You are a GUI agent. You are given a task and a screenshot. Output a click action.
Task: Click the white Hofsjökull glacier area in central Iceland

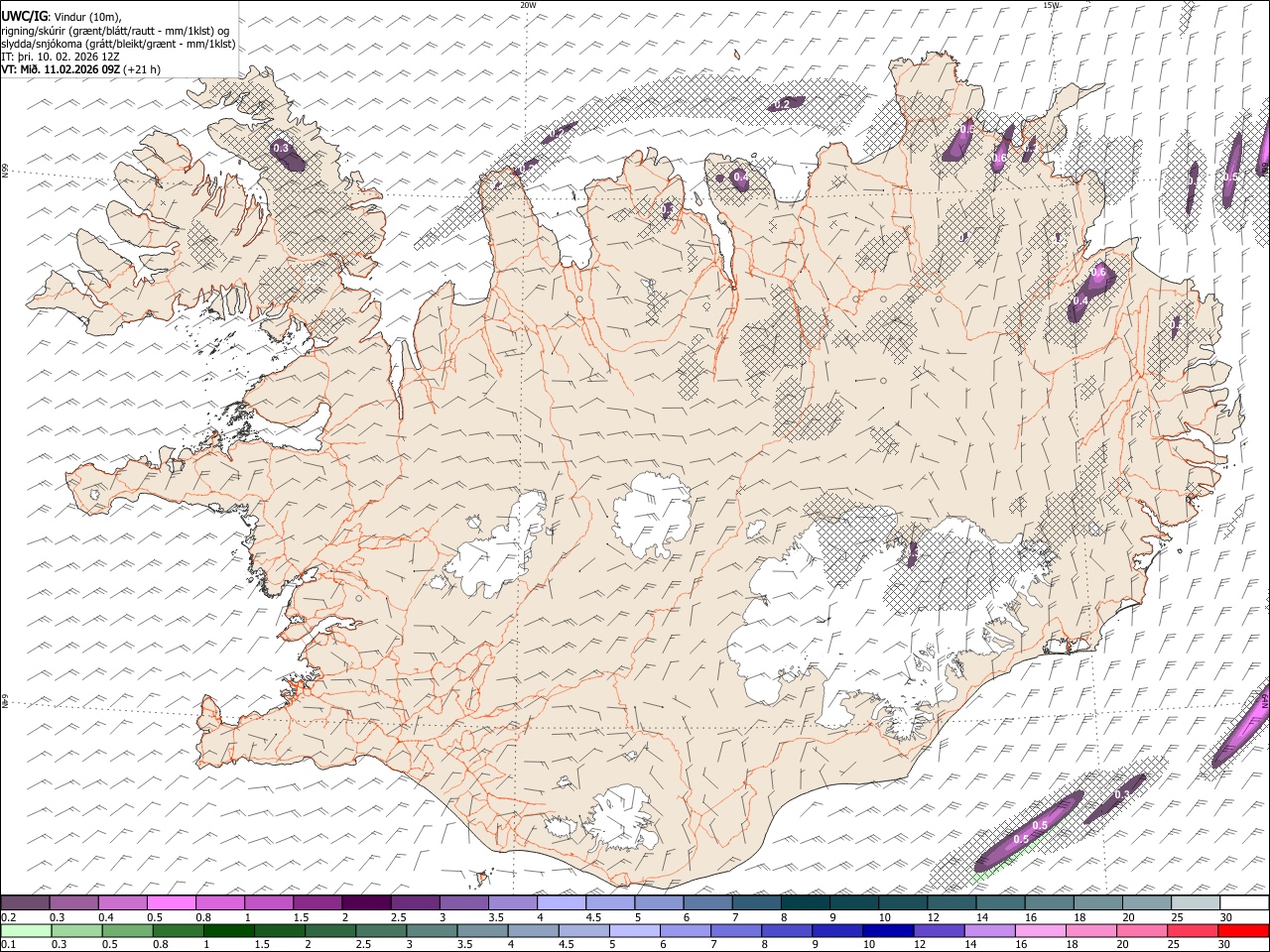(x=653, y=516)
